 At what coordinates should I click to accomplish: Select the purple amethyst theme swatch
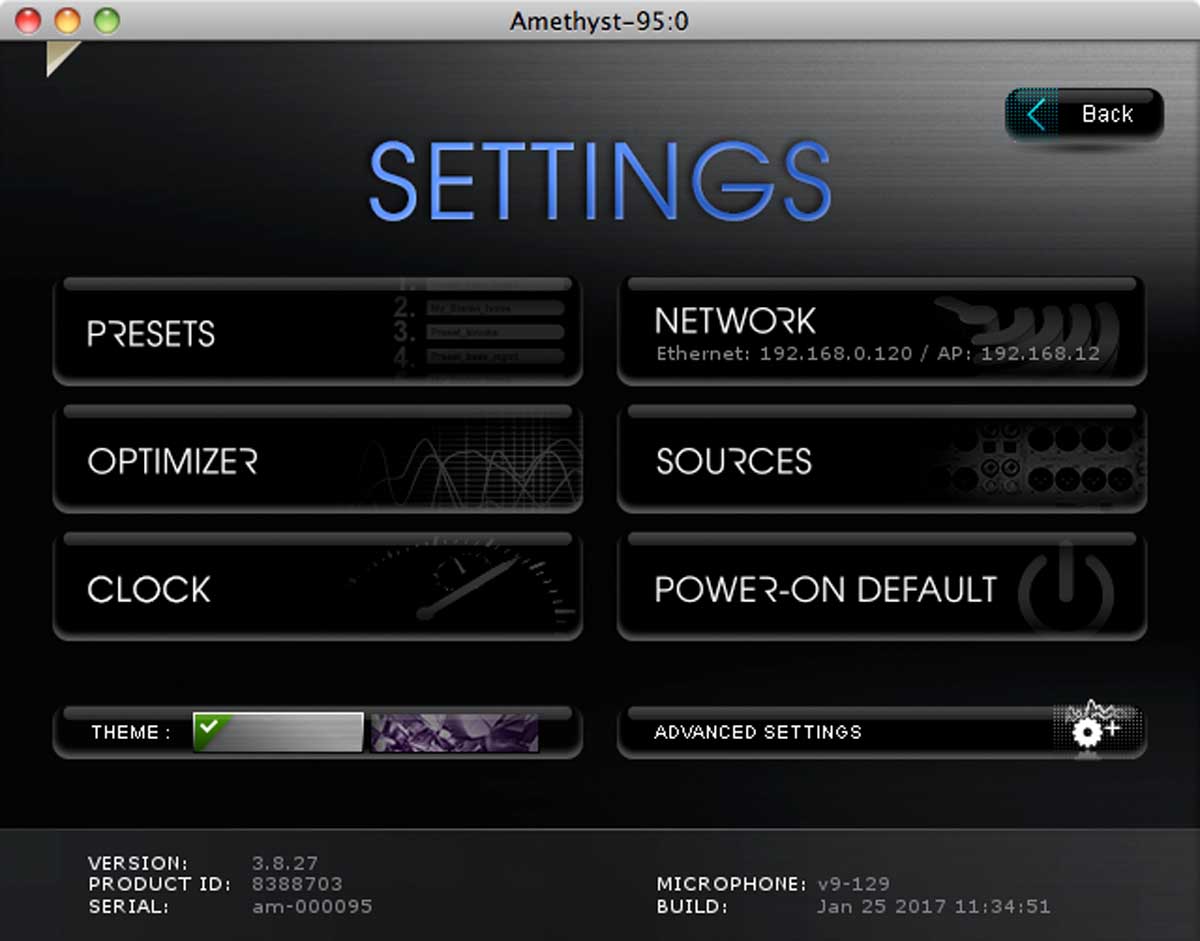454,733
